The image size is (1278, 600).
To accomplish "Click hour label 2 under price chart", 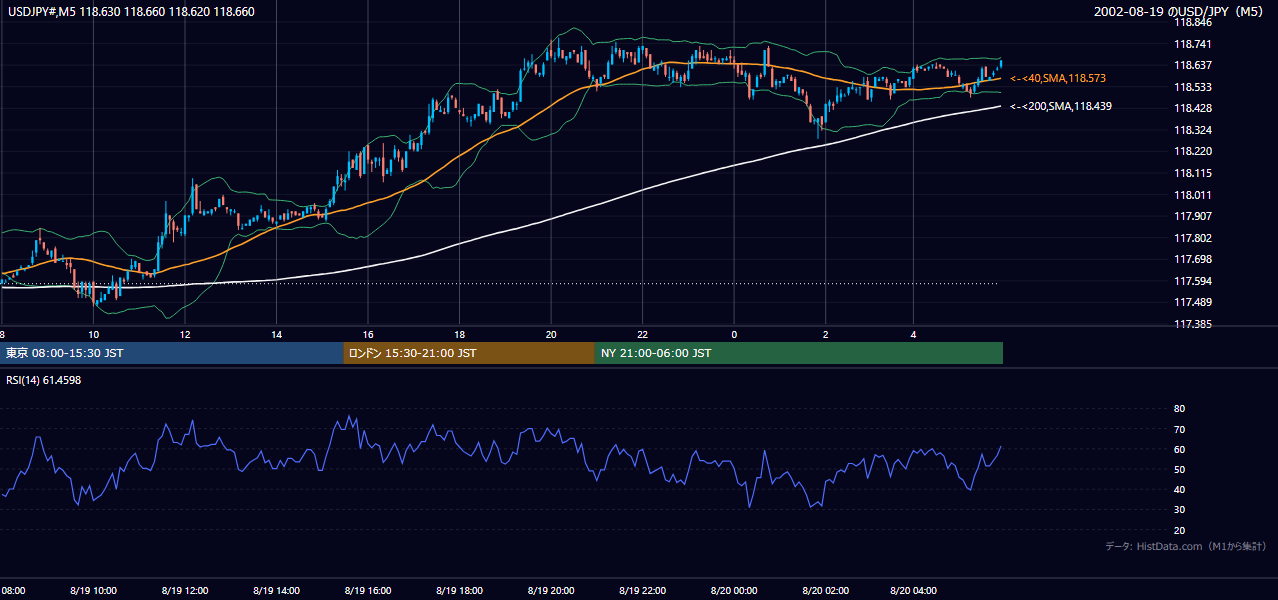I will coord(825,334).
